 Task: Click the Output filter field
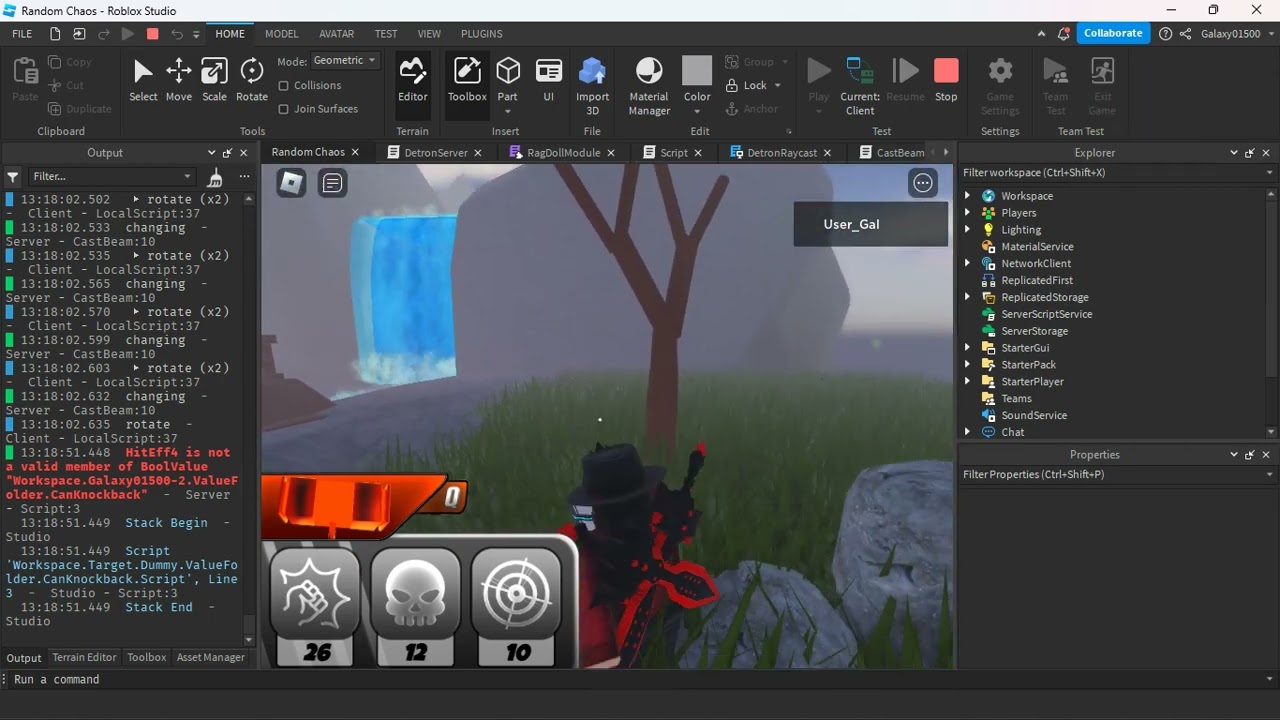[111, 176]
